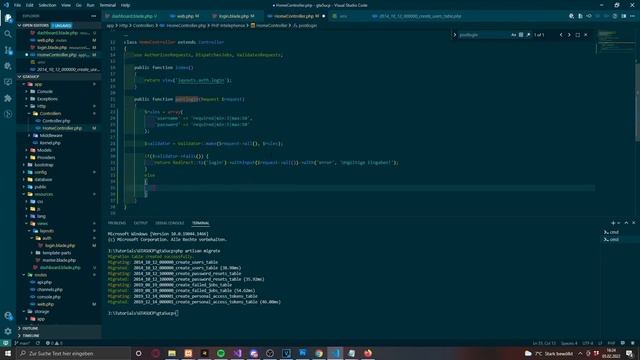Open the Search view in the activity bar
This screenshot has width=640, height=360.
tap(8, 34)
